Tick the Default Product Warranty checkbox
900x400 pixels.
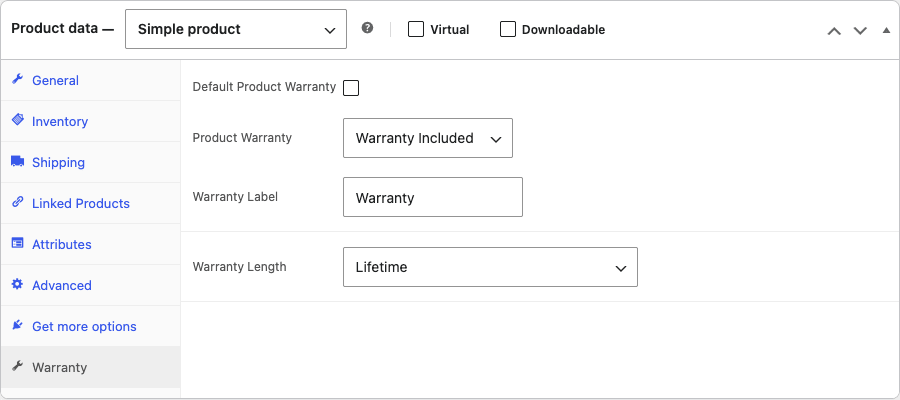click(351, 88)
